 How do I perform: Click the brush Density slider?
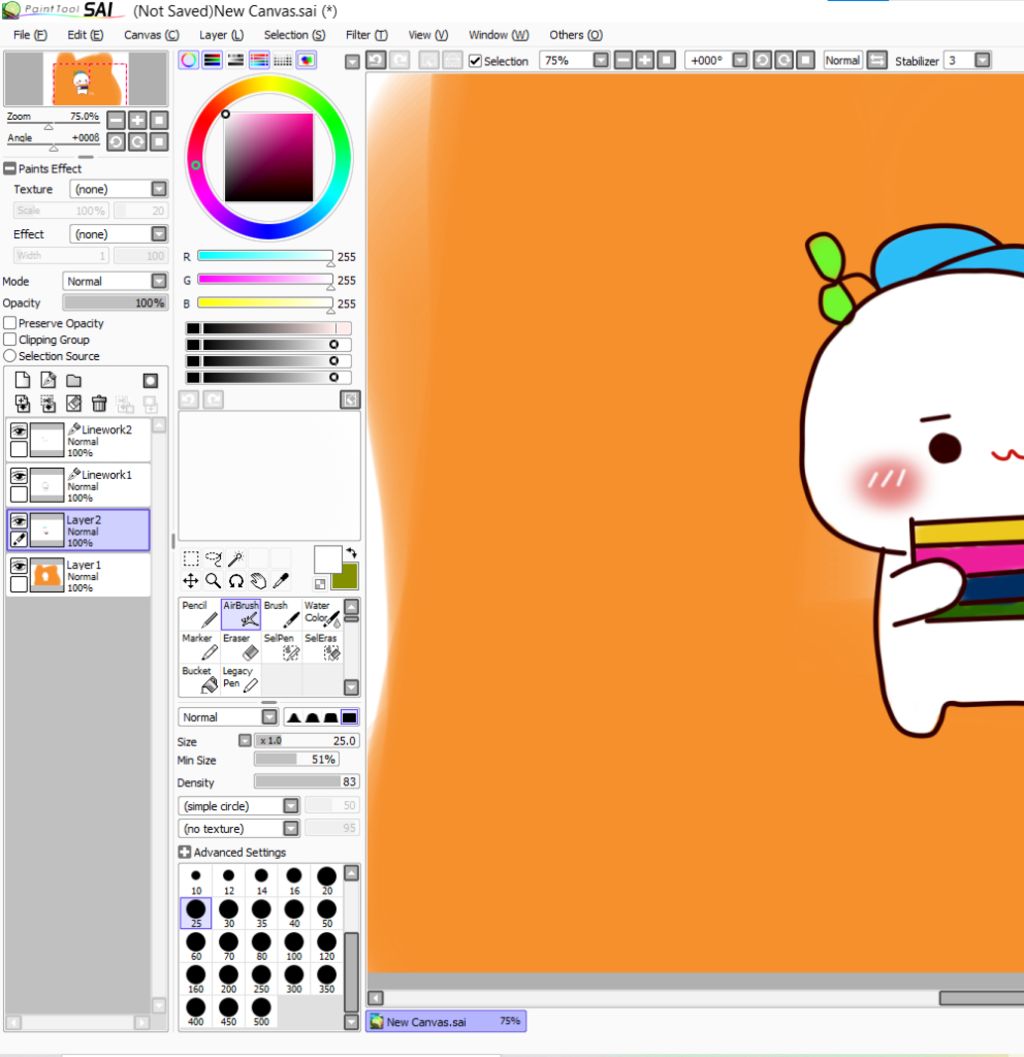tap(307, 781)
